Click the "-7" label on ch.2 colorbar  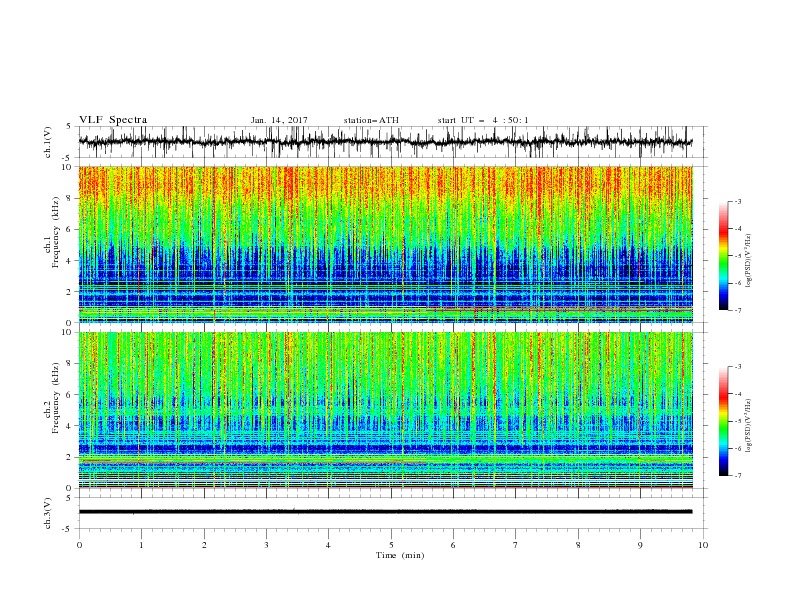(738, 476)
